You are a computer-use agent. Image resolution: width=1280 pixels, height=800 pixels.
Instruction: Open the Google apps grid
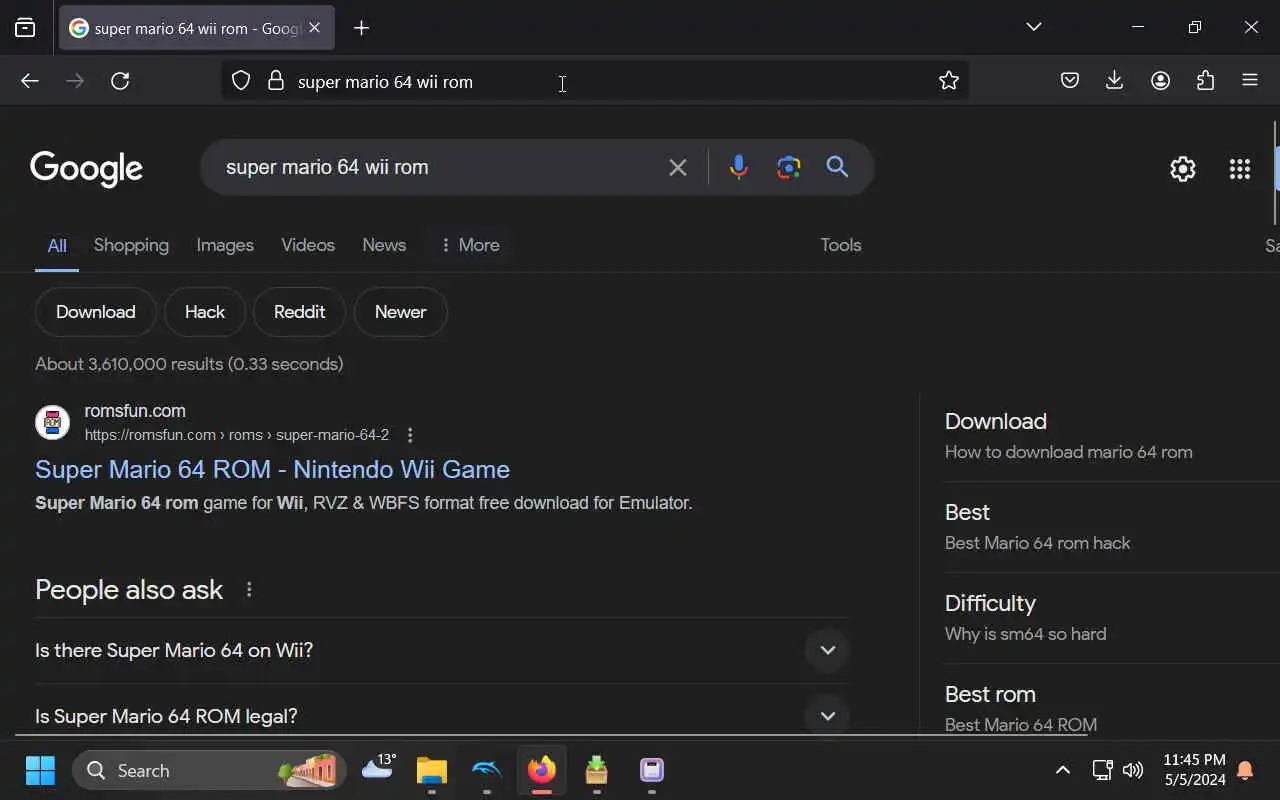[1240, 169]
